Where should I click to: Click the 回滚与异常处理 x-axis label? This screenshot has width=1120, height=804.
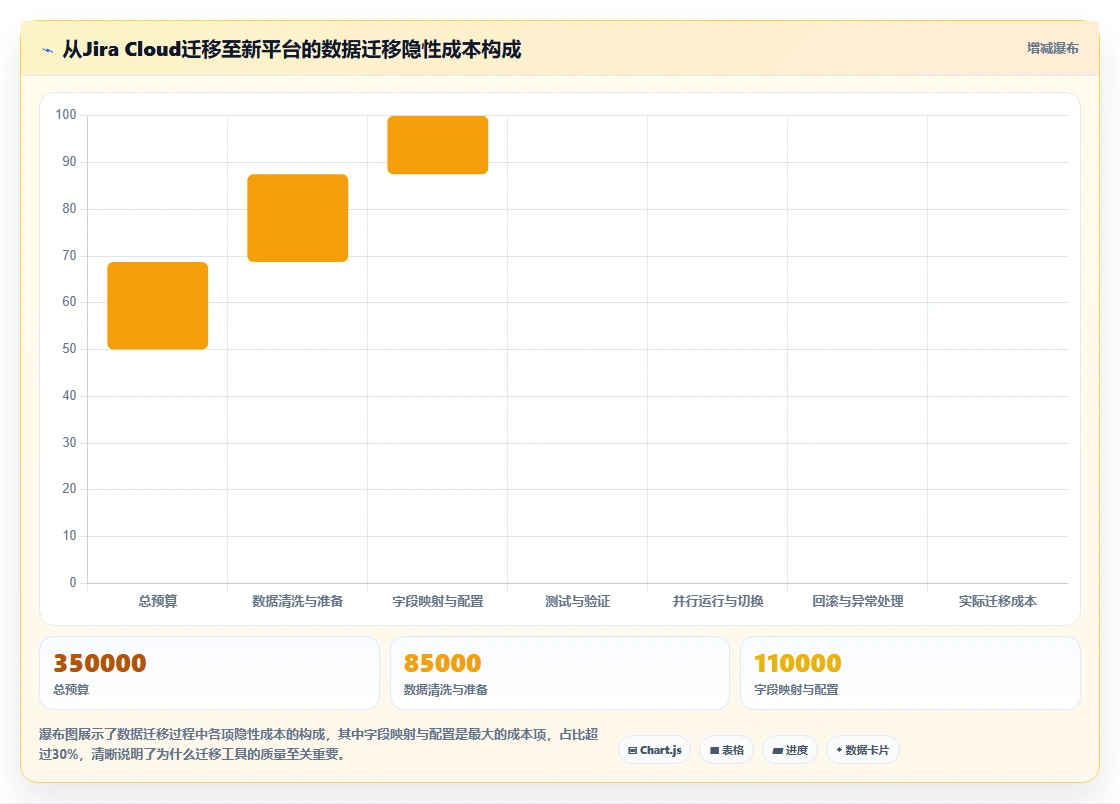pyautogui.click(x=858, y=601)
